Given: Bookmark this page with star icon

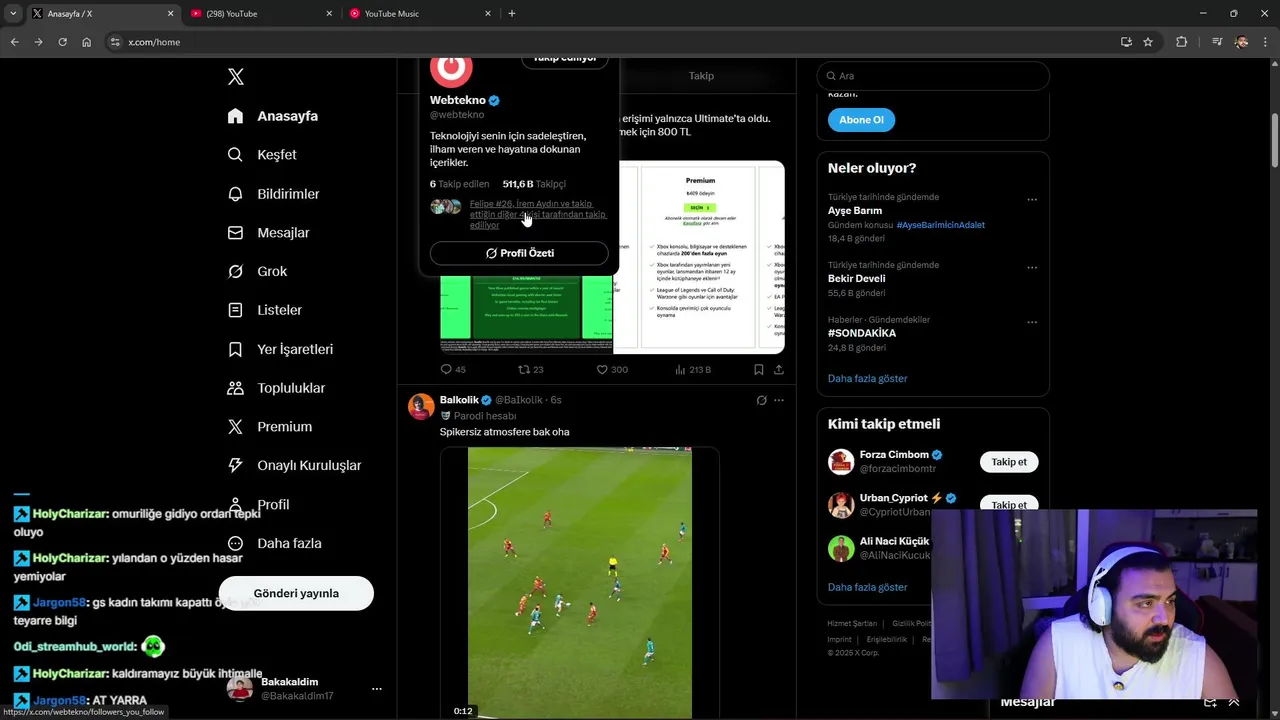Looking at the screenshot, I should click(1148, 42).
